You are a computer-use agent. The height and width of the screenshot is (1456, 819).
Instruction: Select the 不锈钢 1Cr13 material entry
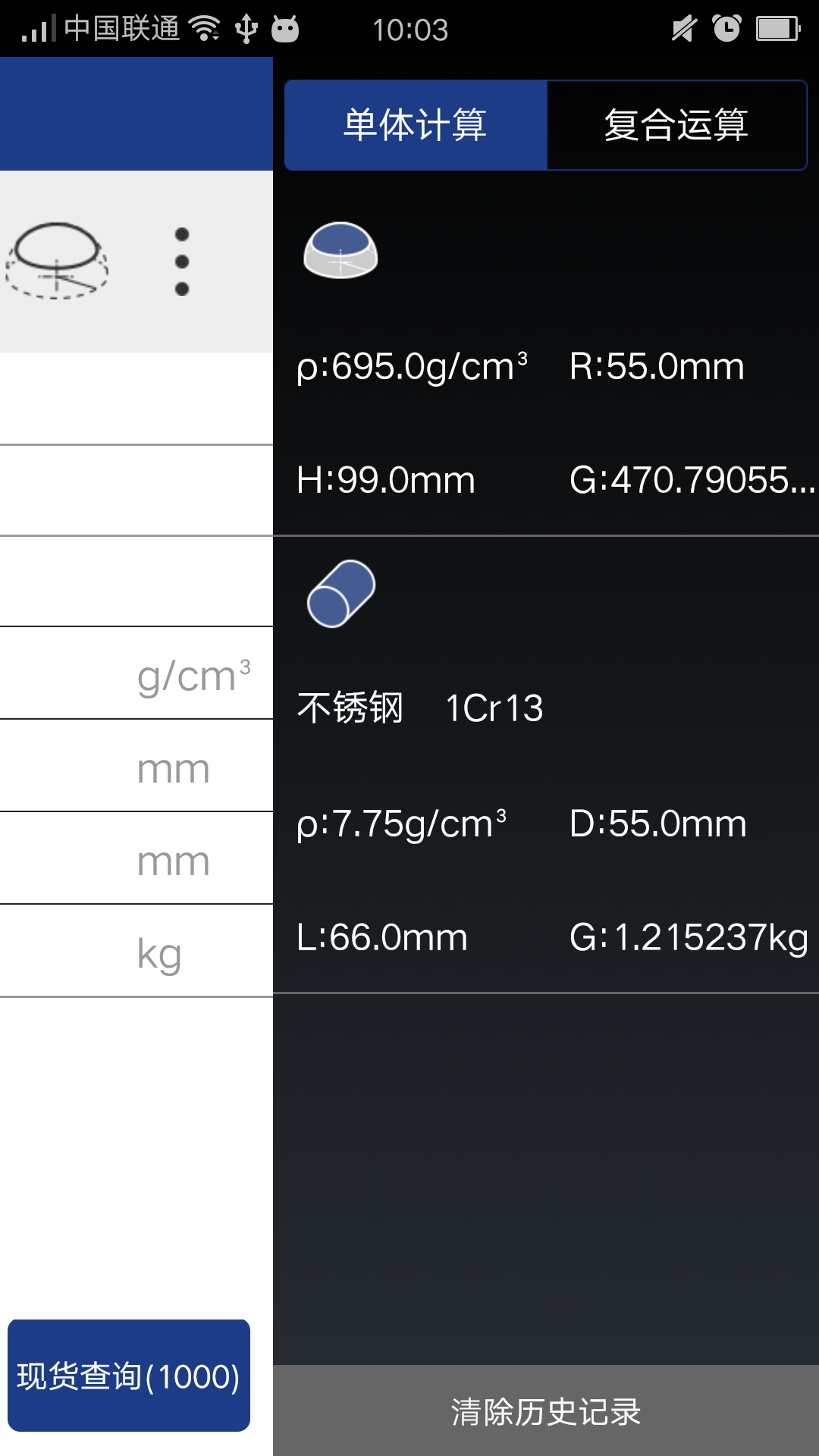[420, 708]
